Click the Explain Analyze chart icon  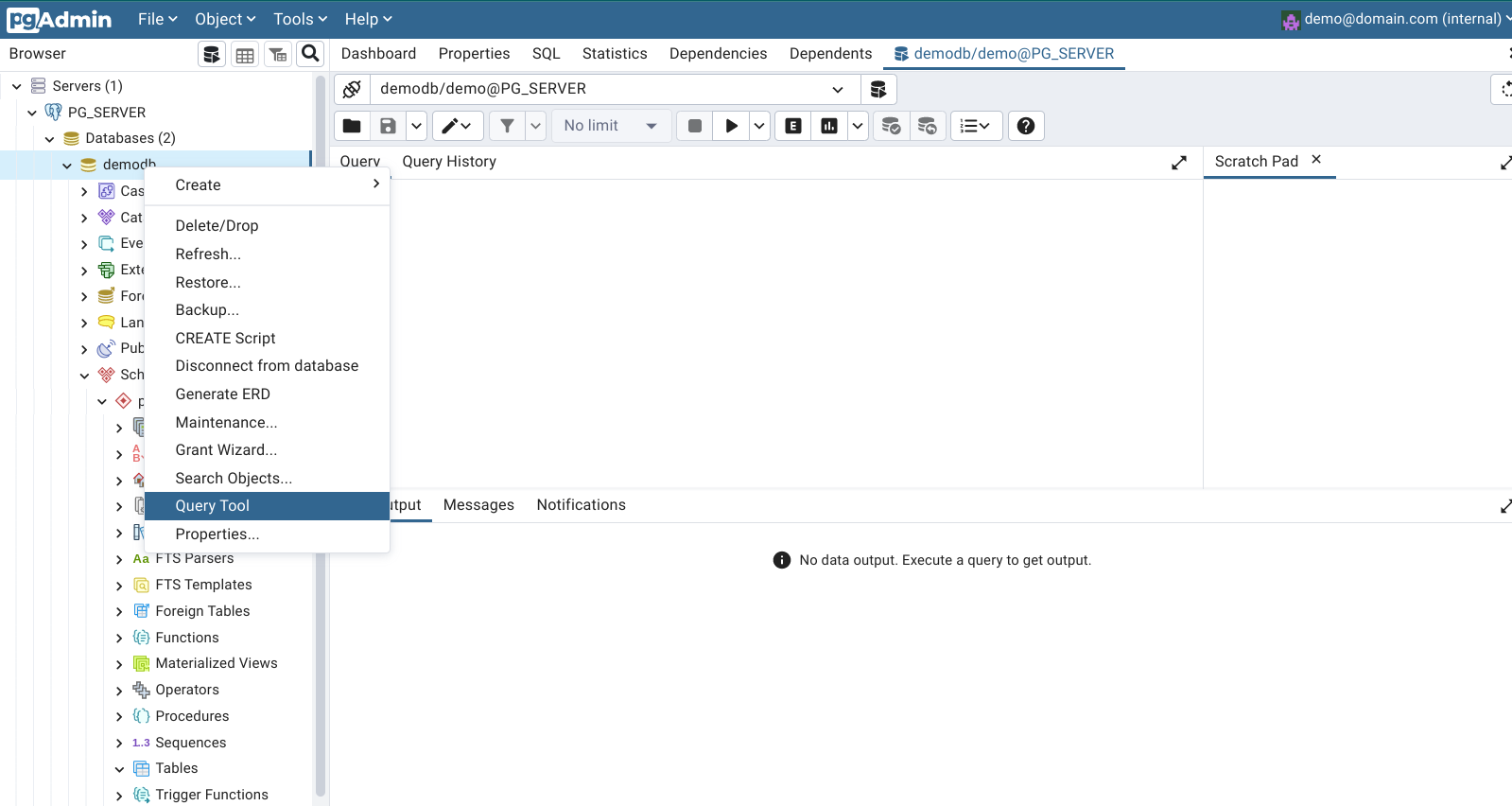coord(829,126)
